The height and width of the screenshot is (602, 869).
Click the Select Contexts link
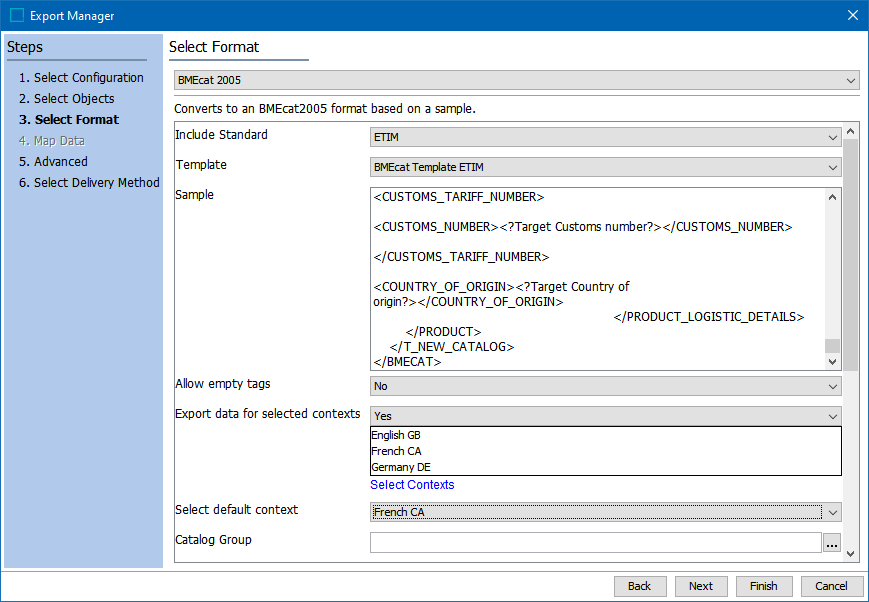(412, 485)
